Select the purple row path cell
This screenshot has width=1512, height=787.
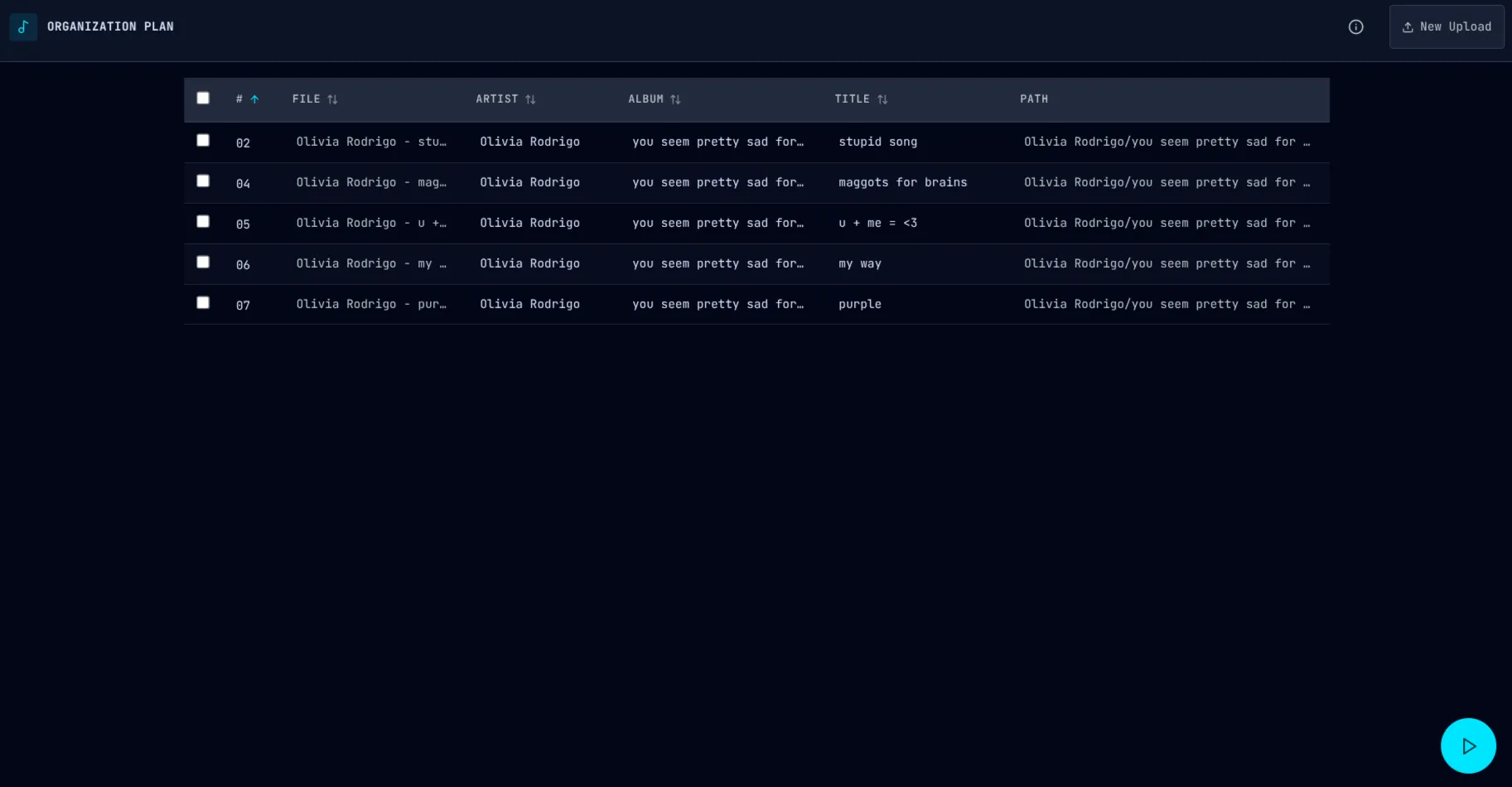coord(1167,304)
